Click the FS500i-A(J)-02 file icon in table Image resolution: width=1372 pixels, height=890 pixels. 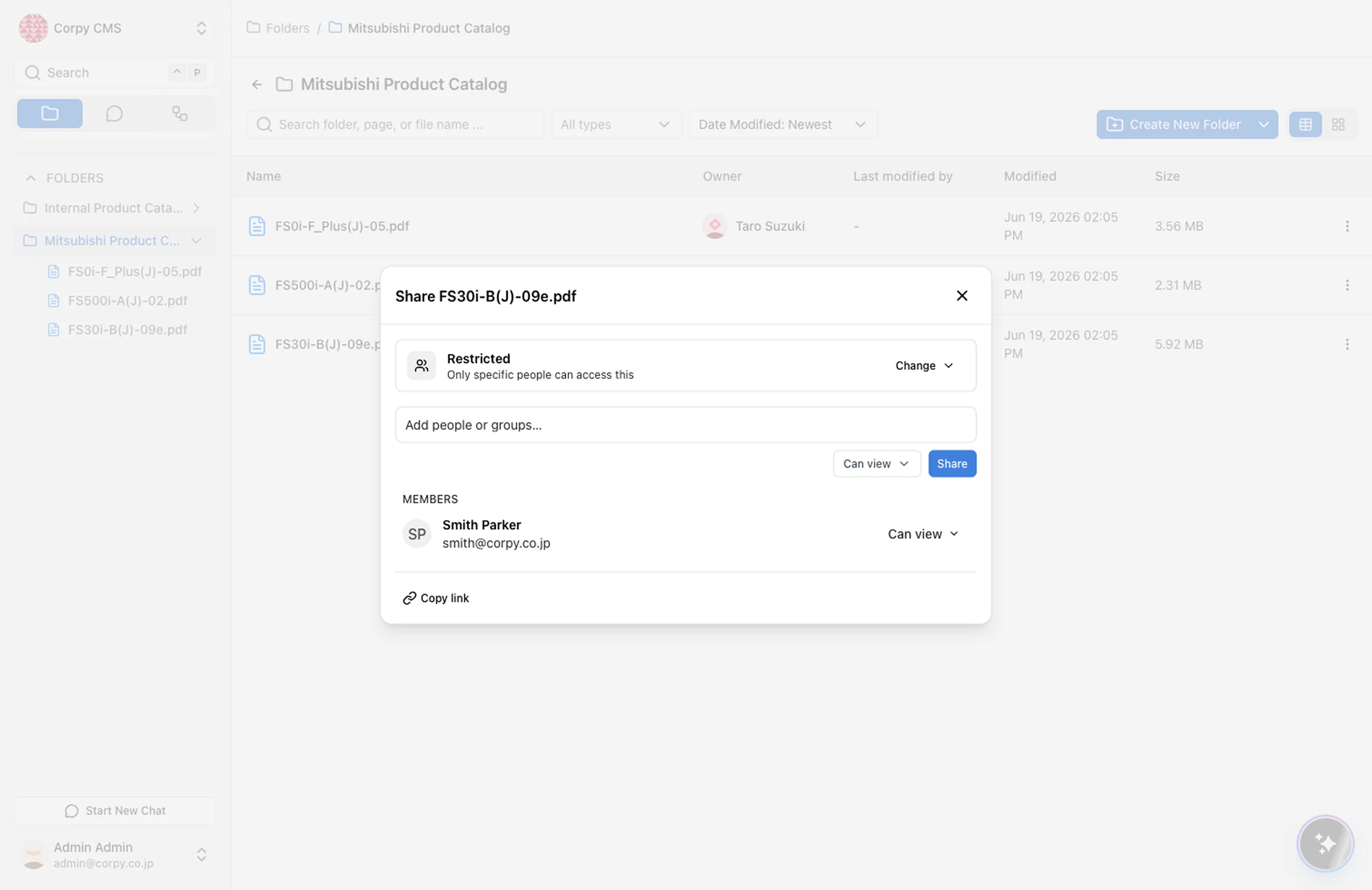[x=257, y=285]
